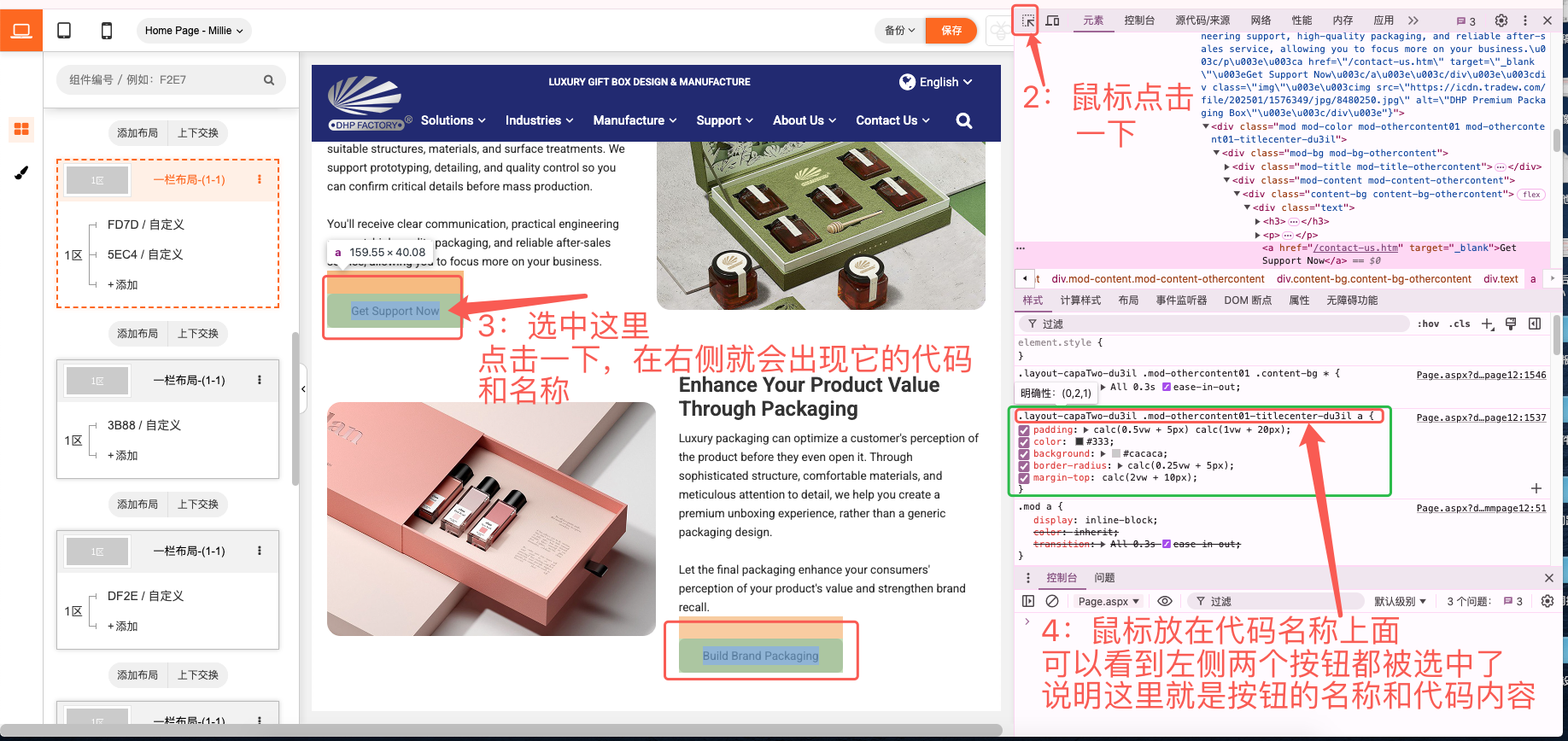This screenshot has width=1568, height=741.
Task: Toggle the device toolbar in DevTools
Action: 1053,20
